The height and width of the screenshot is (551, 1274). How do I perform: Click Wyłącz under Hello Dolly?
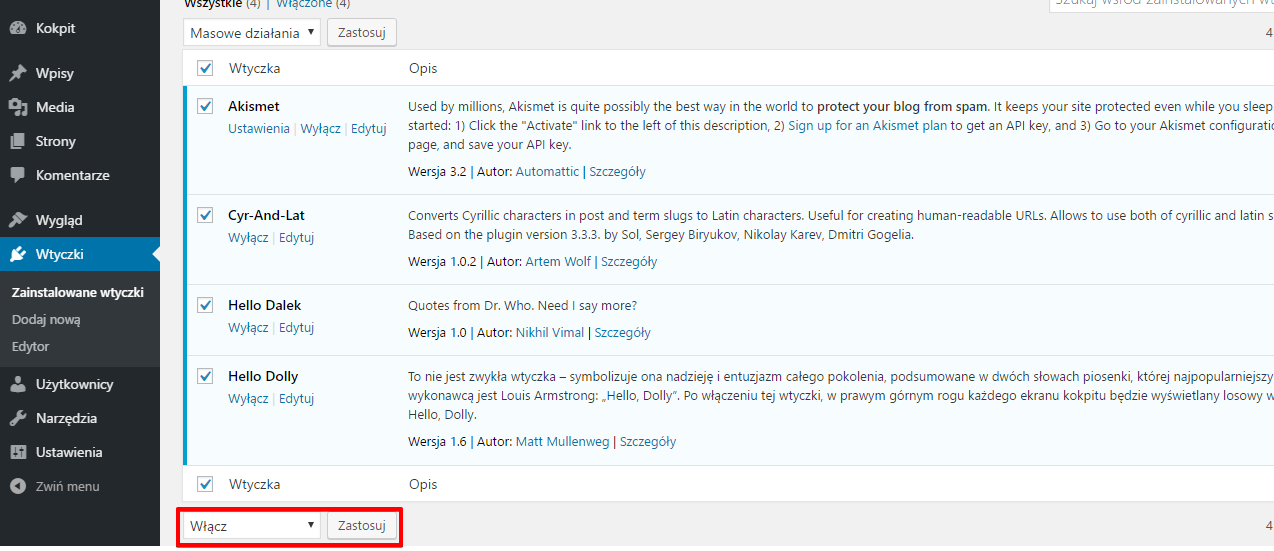pyautogui.click(x=248, y=399)
